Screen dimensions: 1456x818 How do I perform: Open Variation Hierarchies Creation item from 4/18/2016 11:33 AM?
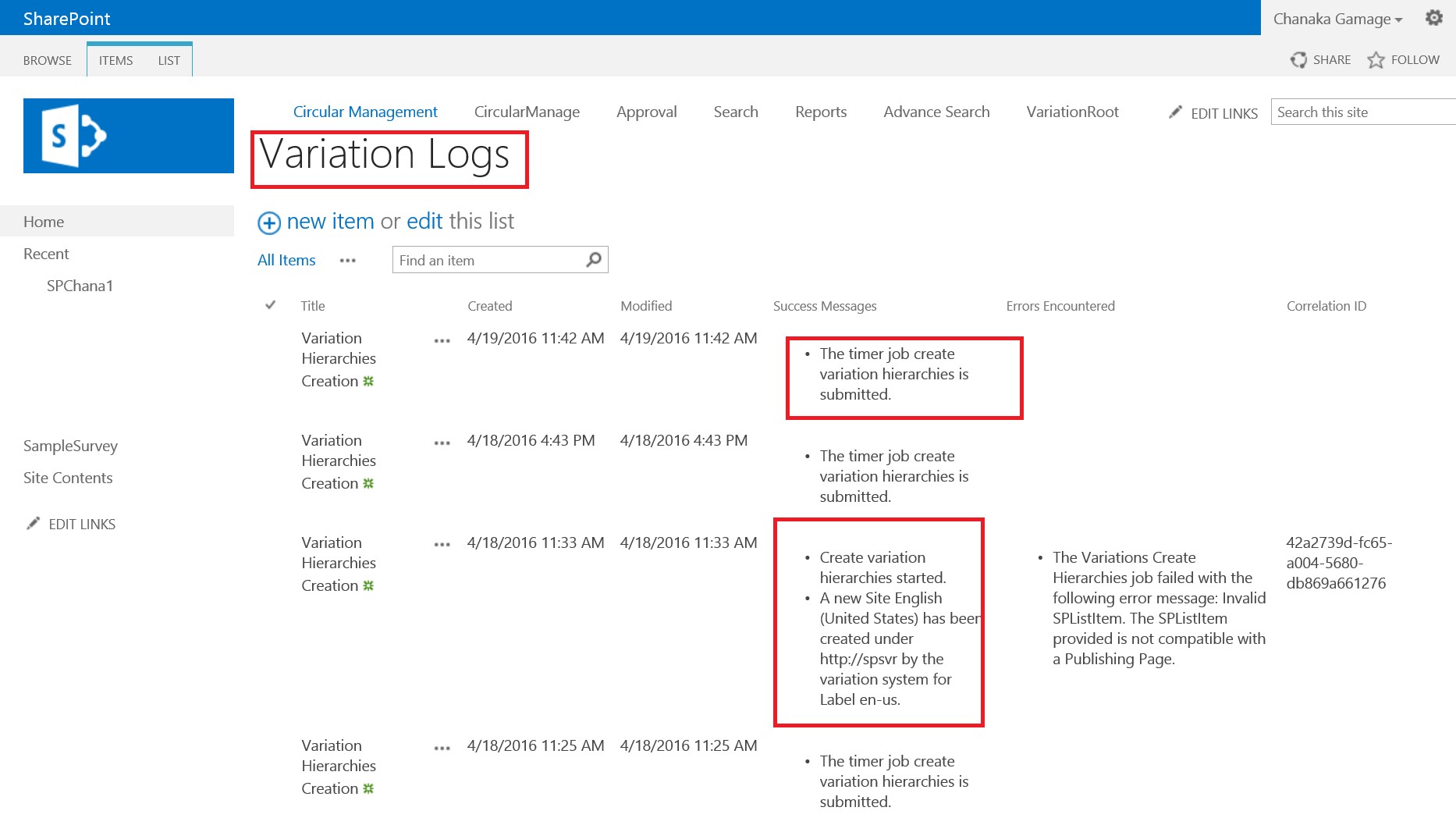pyautogui.click(x=339, y=564)
